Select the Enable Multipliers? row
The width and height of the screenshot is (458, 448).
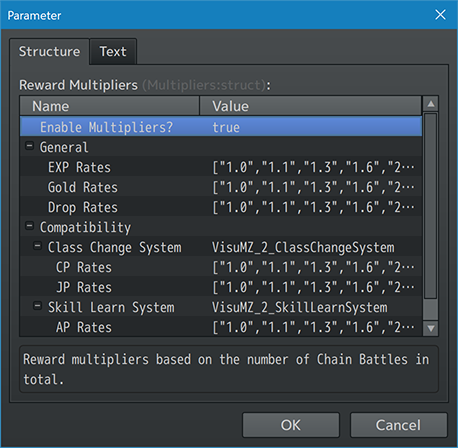tap(221, 127)
